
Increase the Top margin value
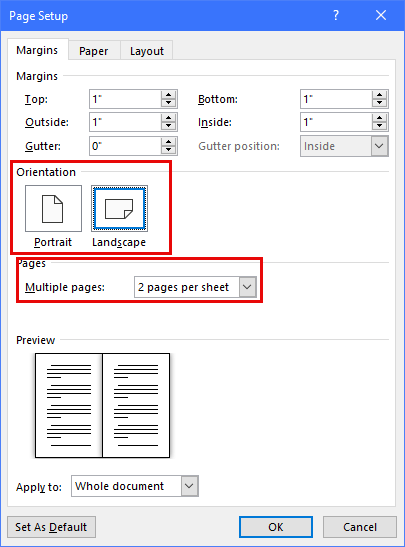click(168, 95)
